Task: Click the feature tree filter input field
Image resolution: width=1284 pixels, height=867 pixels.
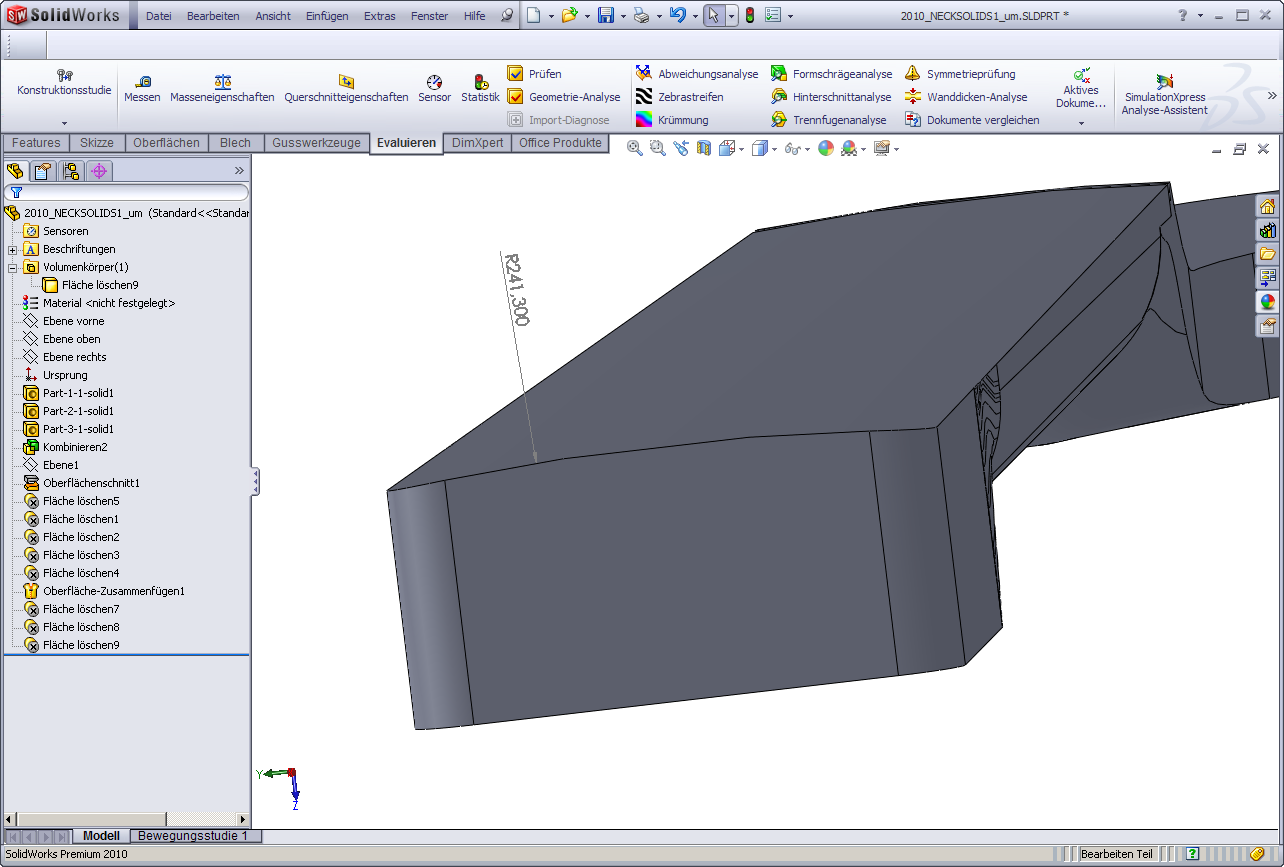Action: tap(130, 192)
